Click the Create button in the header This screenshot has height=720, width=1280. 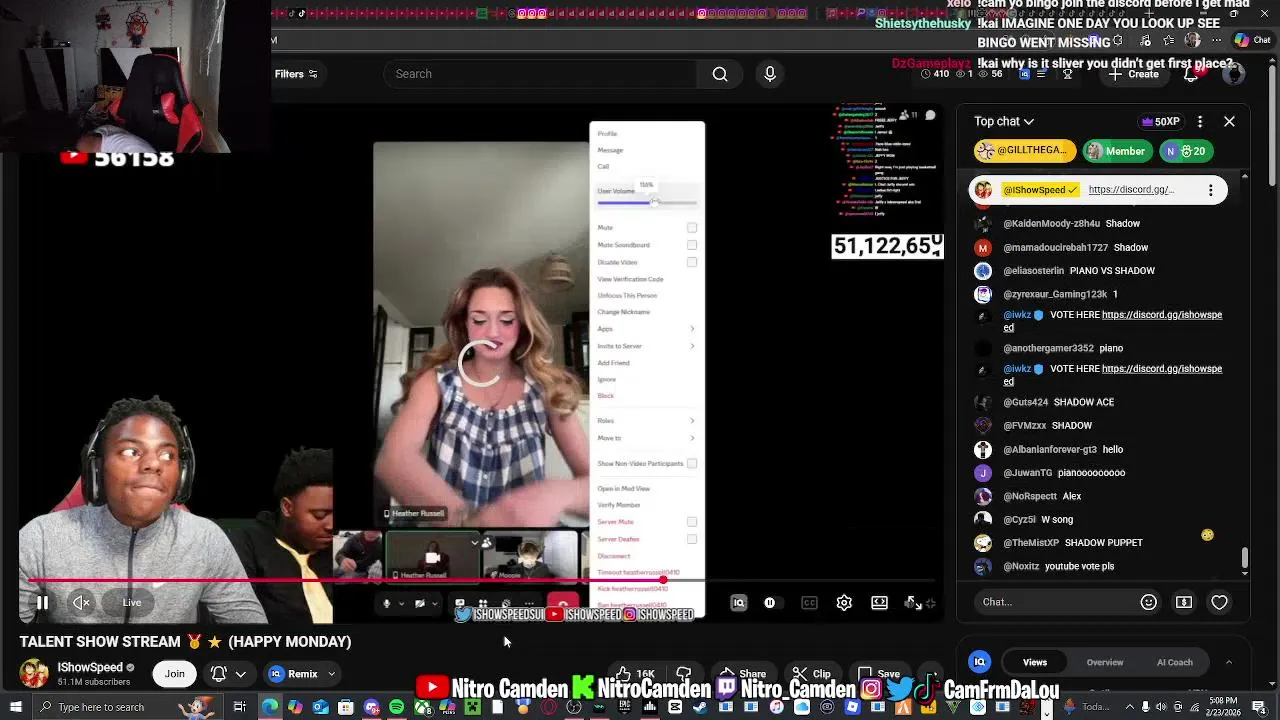coord(1133,74)
